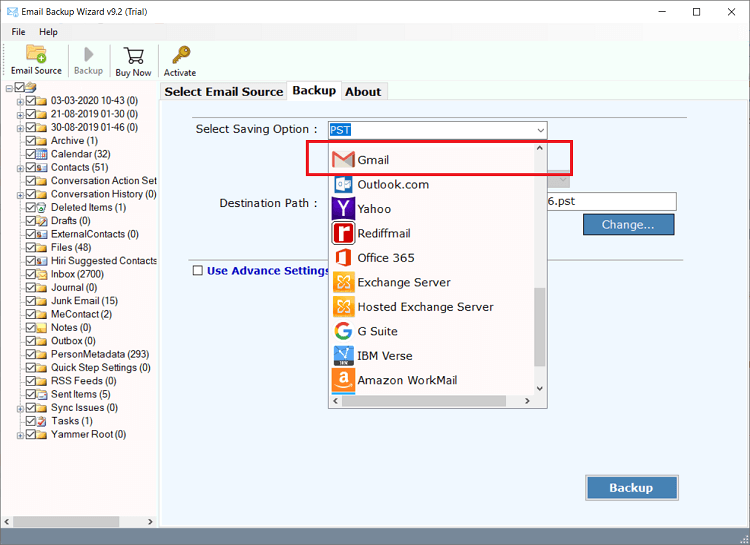Image resolution: width=750 pixels, height=545 pixels.
Task: Click the Inbox (2700) envelope icon
Action: tap(42, 274)
